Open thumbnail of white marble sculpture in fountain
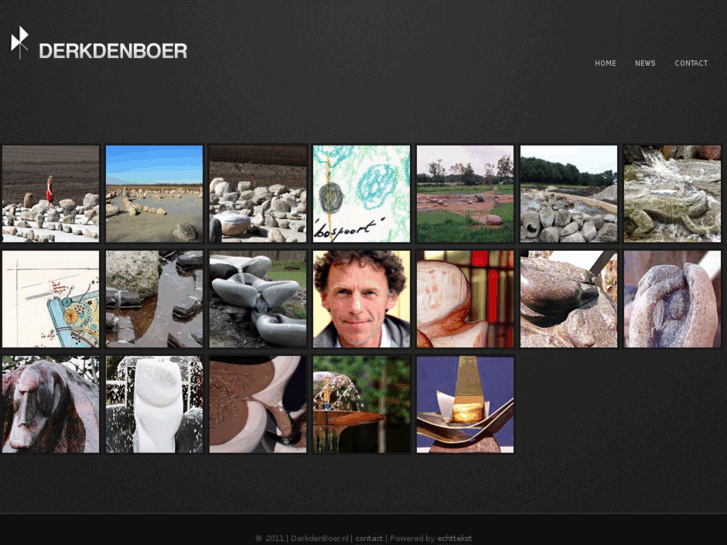Viewport: 727px width, 545px height. tap(154, 404)
